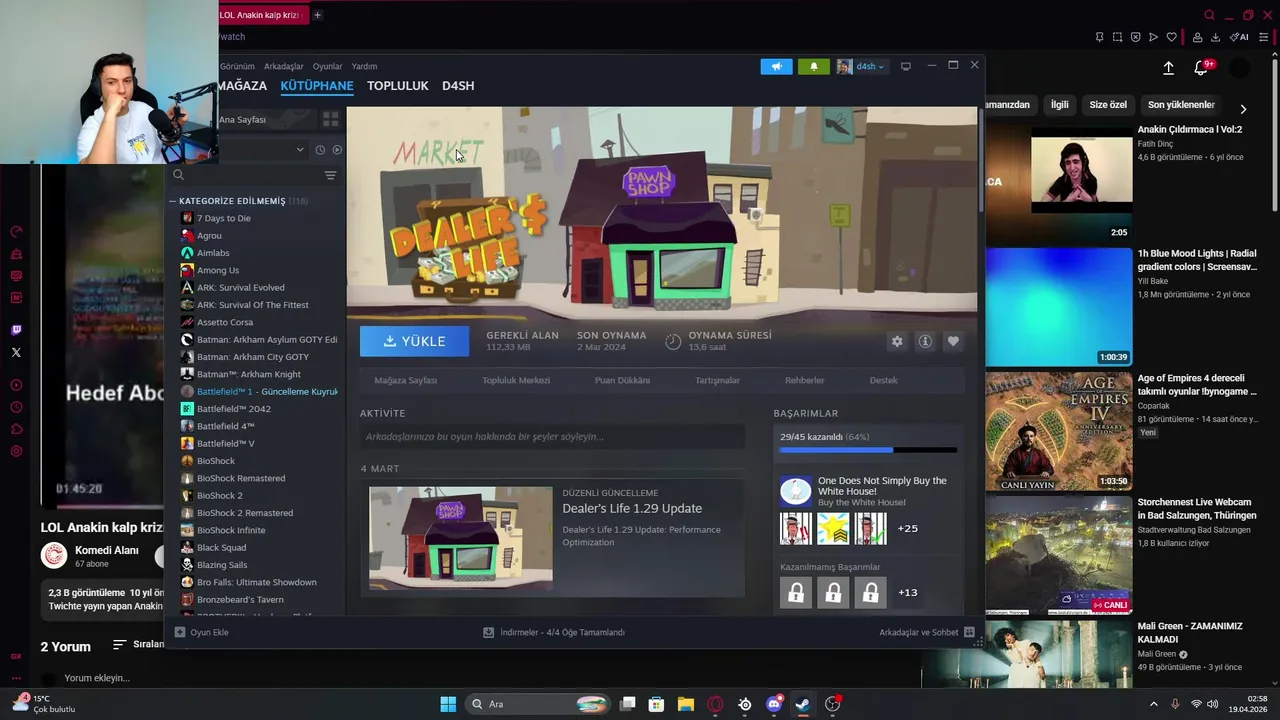
Task: Open the D4SH profile tab
Action: [x=458, y=86]
